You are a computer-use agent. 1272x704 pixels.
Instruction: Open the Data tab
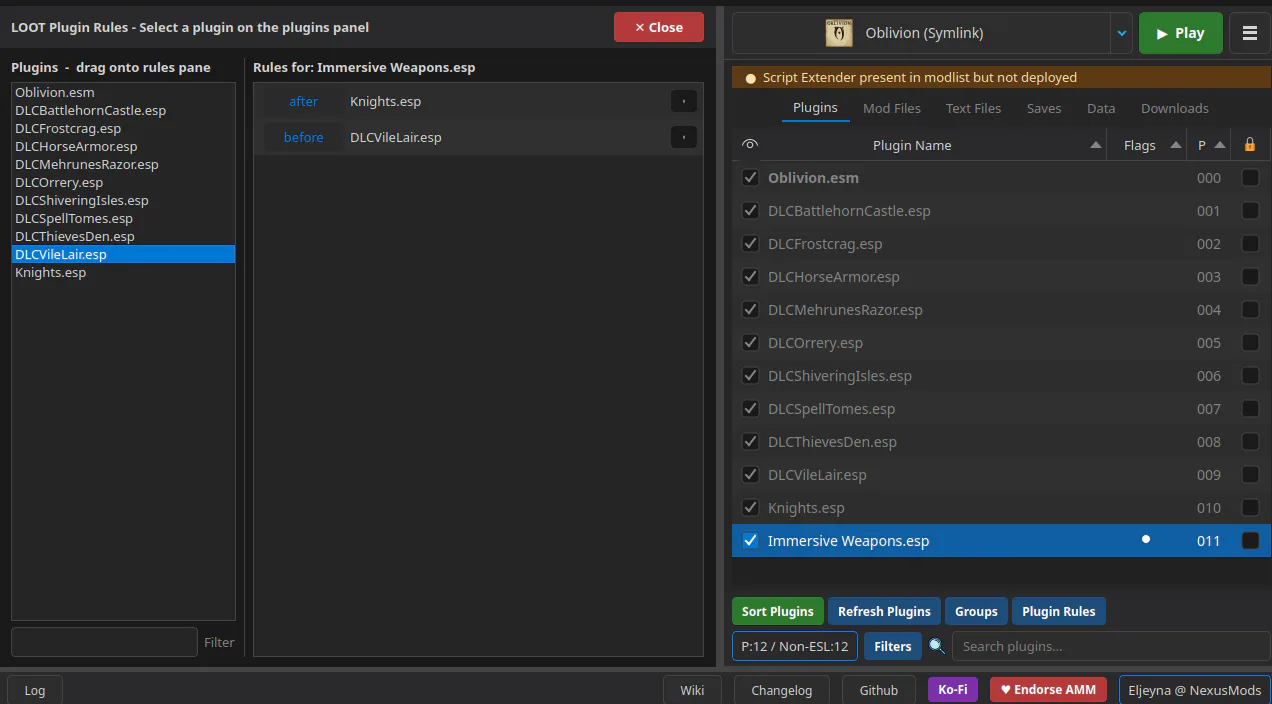tap(1101, 108)
